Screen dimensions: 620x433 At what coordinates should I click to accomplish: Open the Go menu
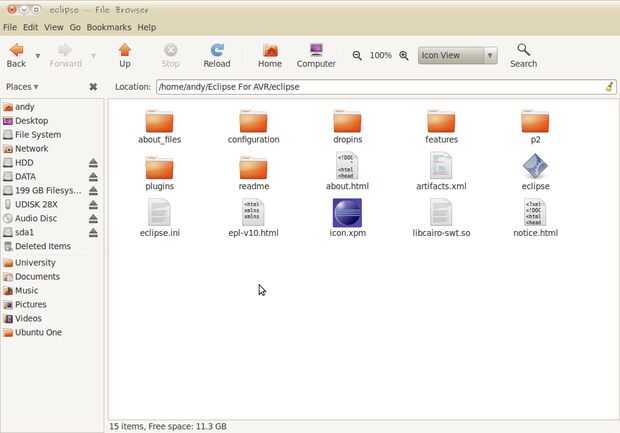click(x=75, y=27)
